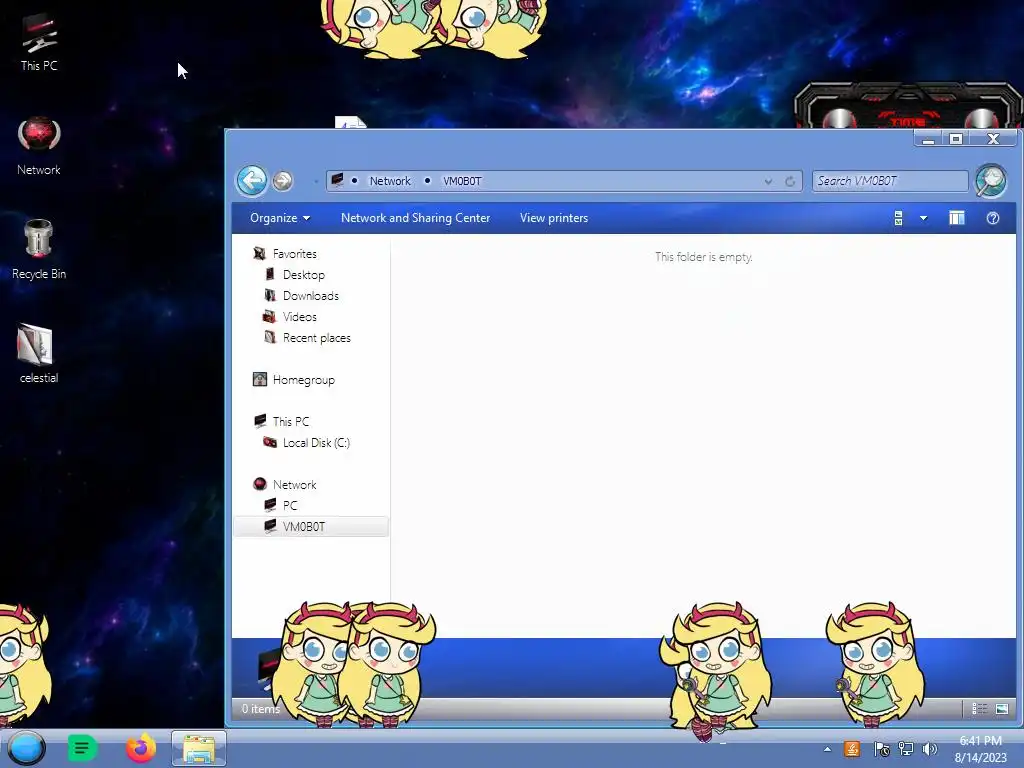The width and height of the screenshot is (1024, 768).
Task: Open Network and Sharing Center
Action: [x=415, y=218]
